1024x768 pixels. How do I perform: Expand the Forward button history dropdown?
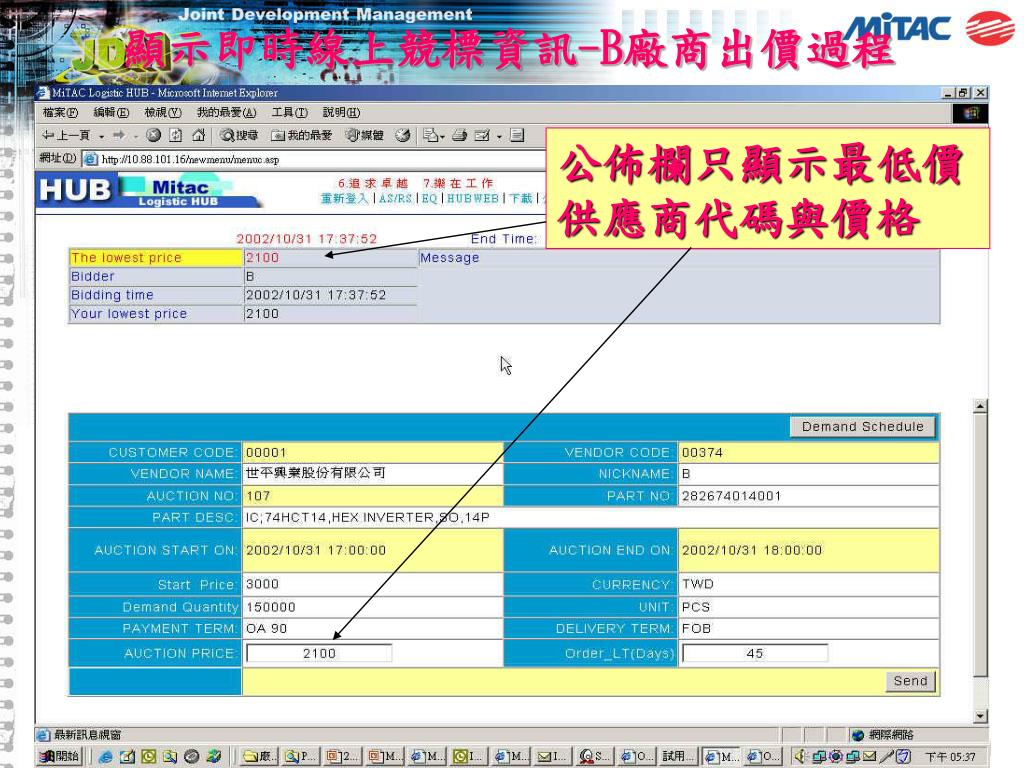(x=135, y=136)
